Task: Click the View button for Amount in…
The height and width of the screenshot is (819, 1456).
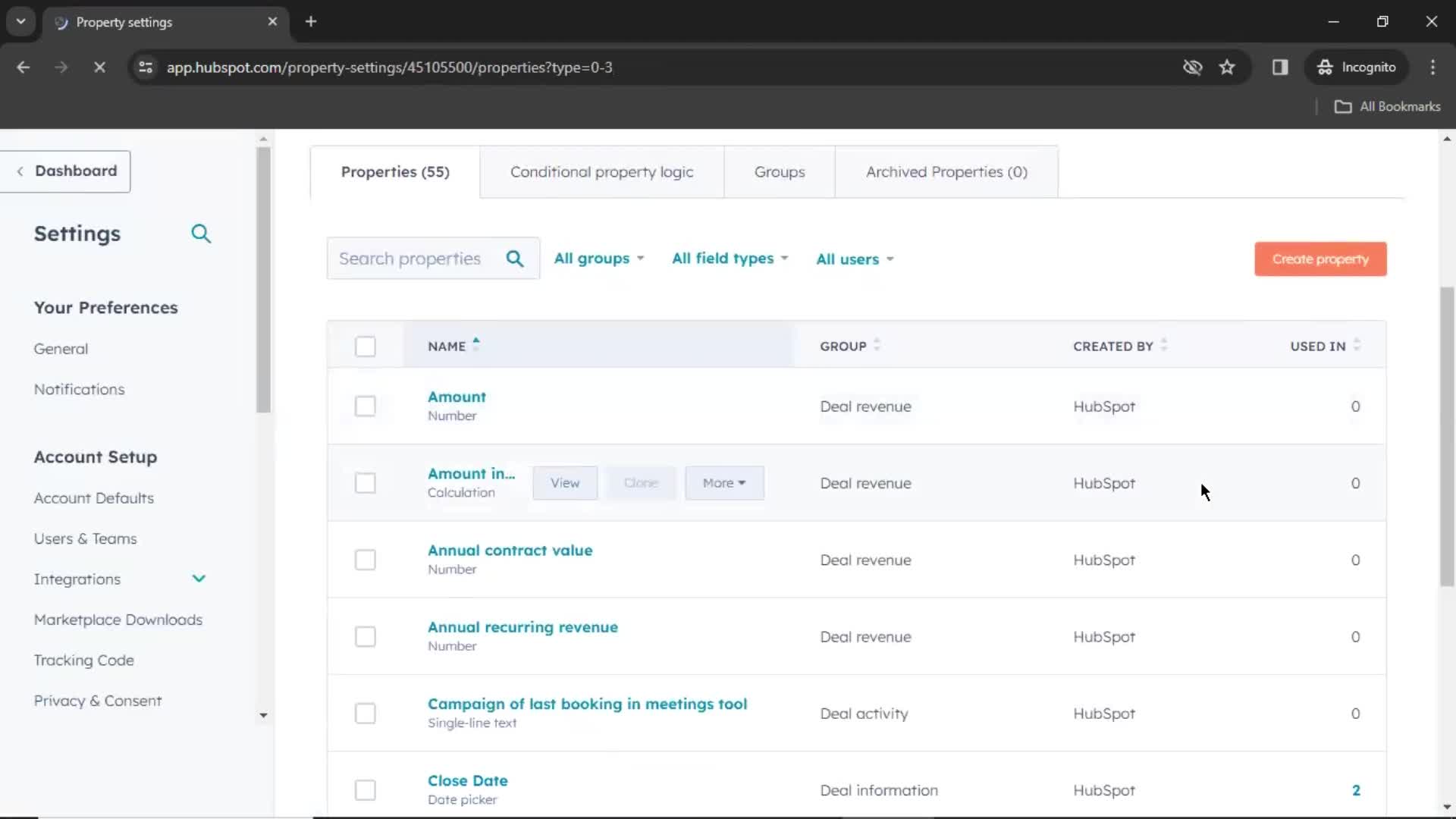Action: pyautogui.click(x=565, y=483)
